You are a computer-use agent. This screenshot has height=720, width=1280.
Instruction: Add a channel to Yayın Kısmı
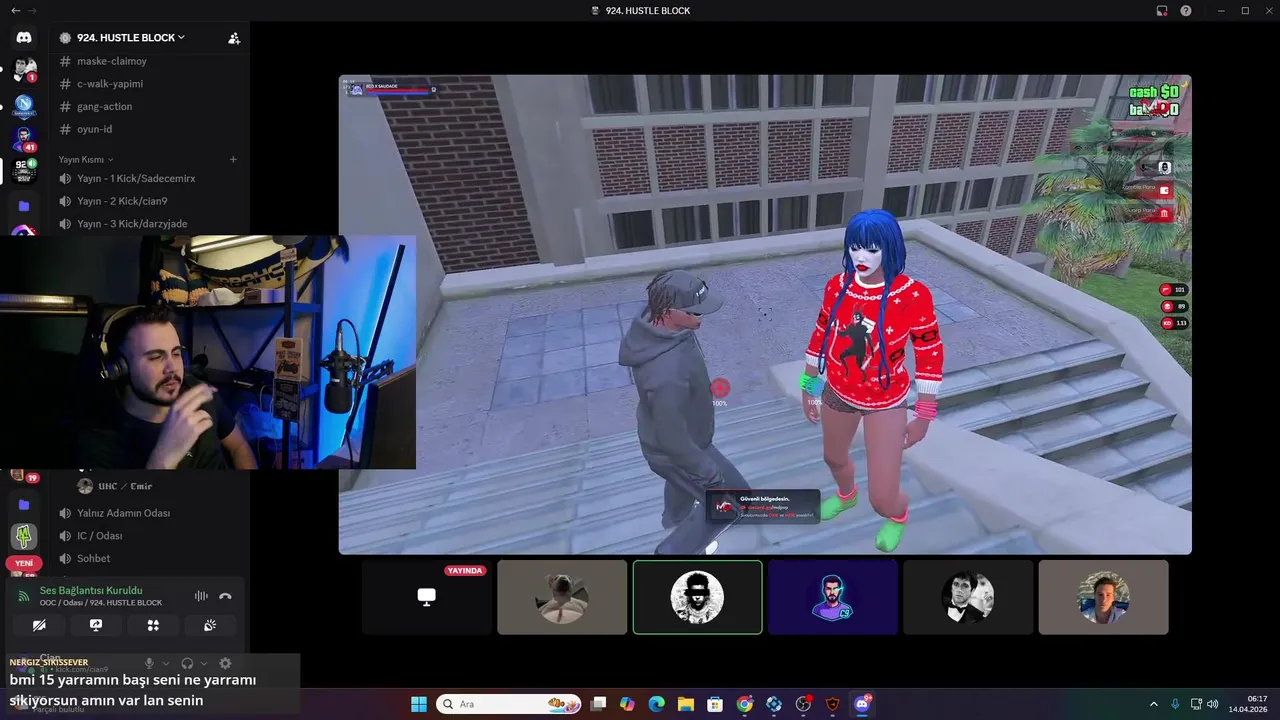233,159
